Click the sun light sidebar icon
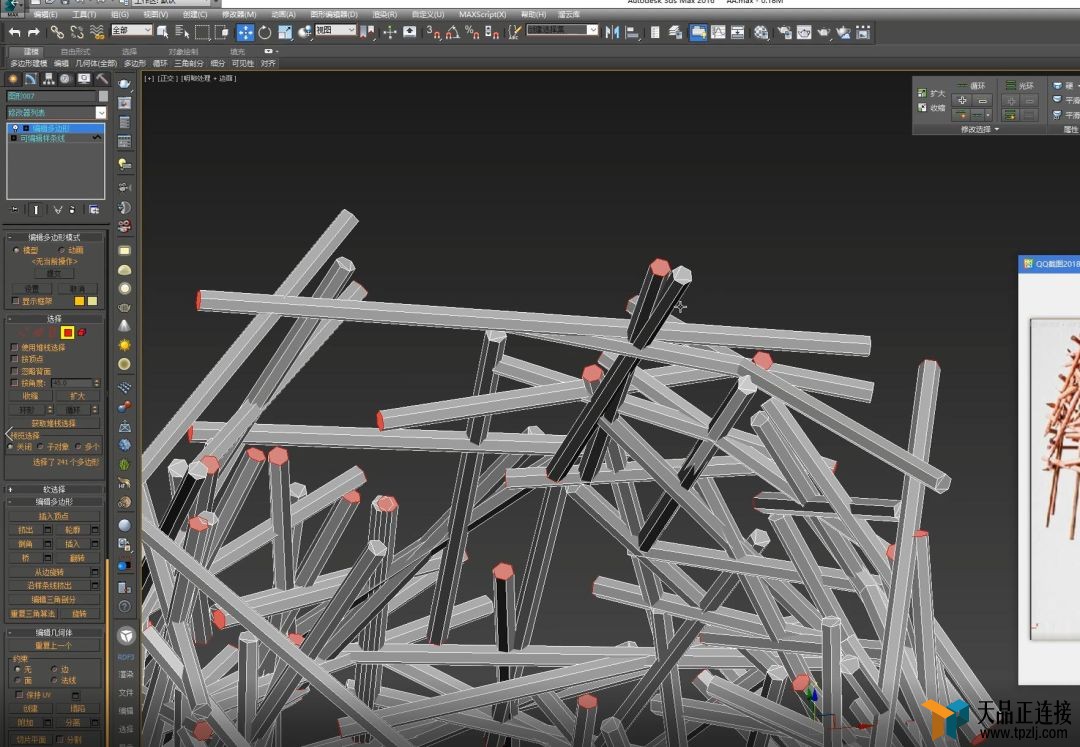Image resolution: width=1080 pixels, height=747 pixels. pos(125,345)
